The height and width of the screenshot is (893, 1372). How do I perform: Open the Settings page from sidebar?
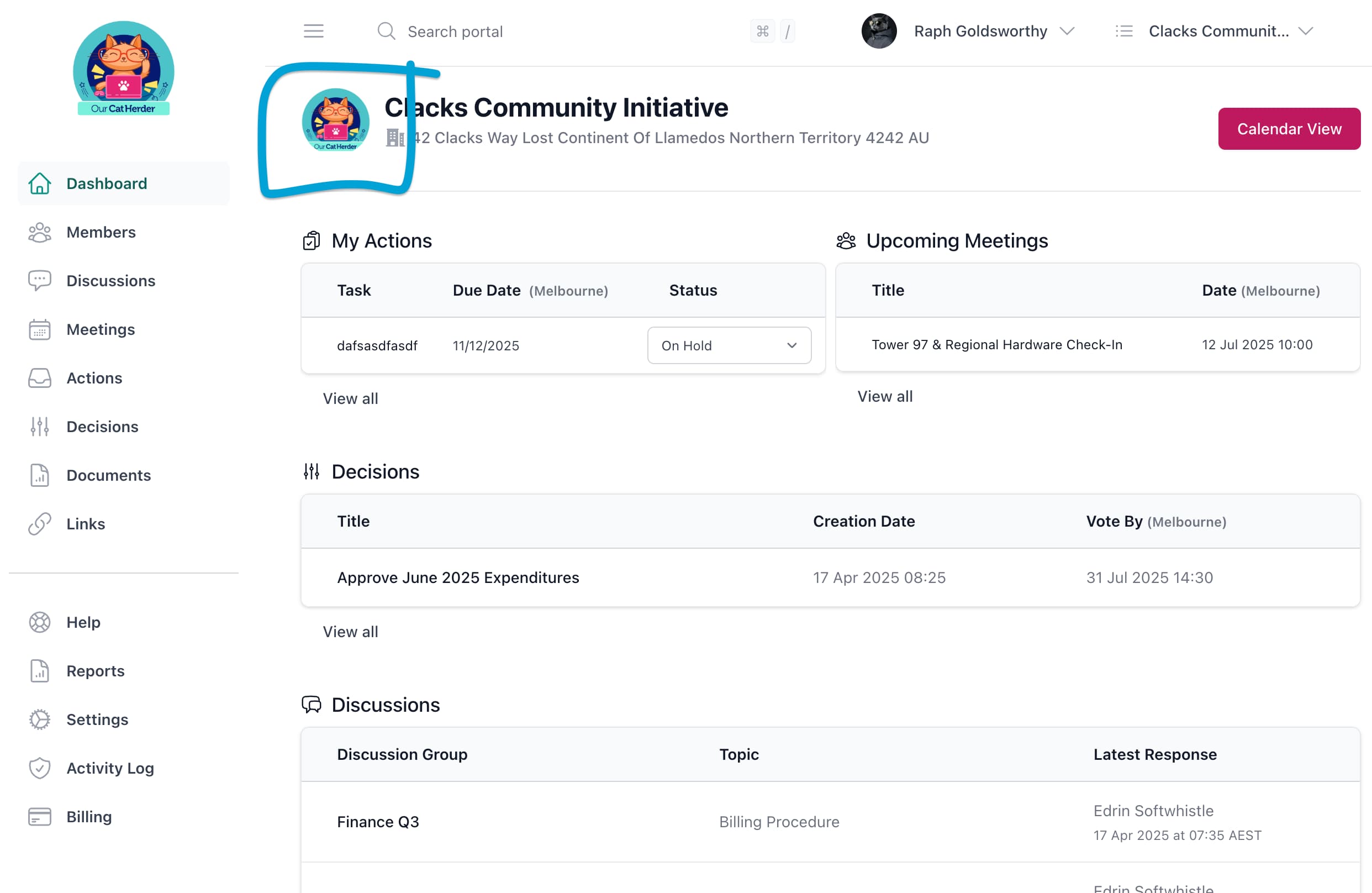(97, 719)
